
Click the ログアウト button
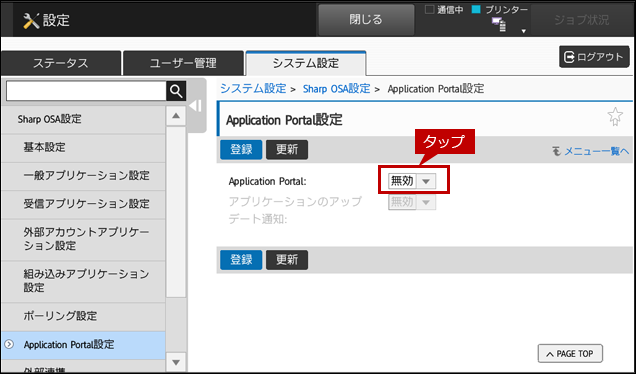[x=594, y=57]
